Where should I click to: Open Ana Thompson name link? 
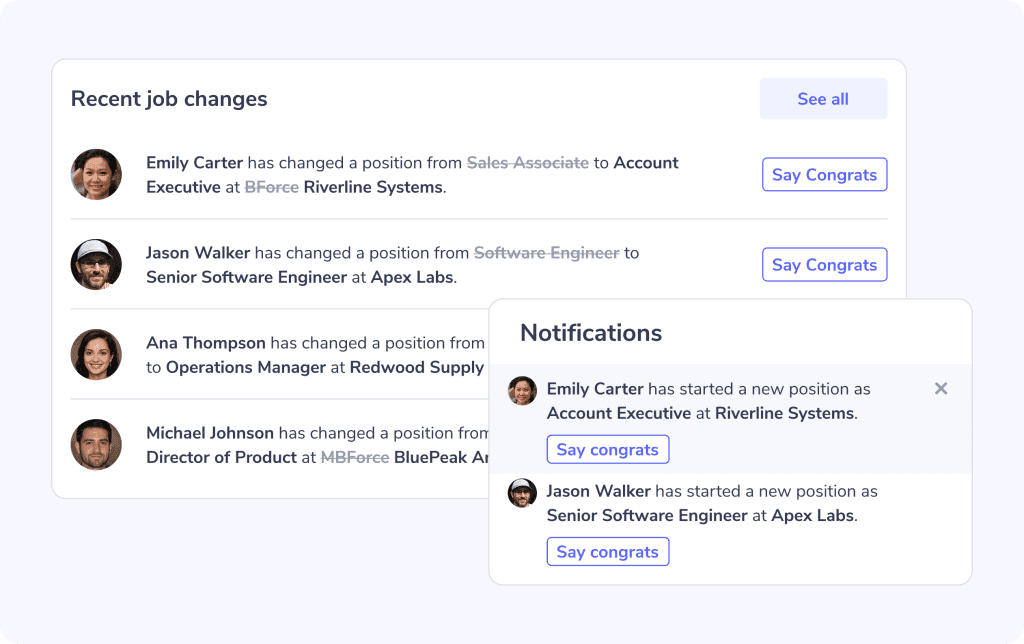[206, 343]
